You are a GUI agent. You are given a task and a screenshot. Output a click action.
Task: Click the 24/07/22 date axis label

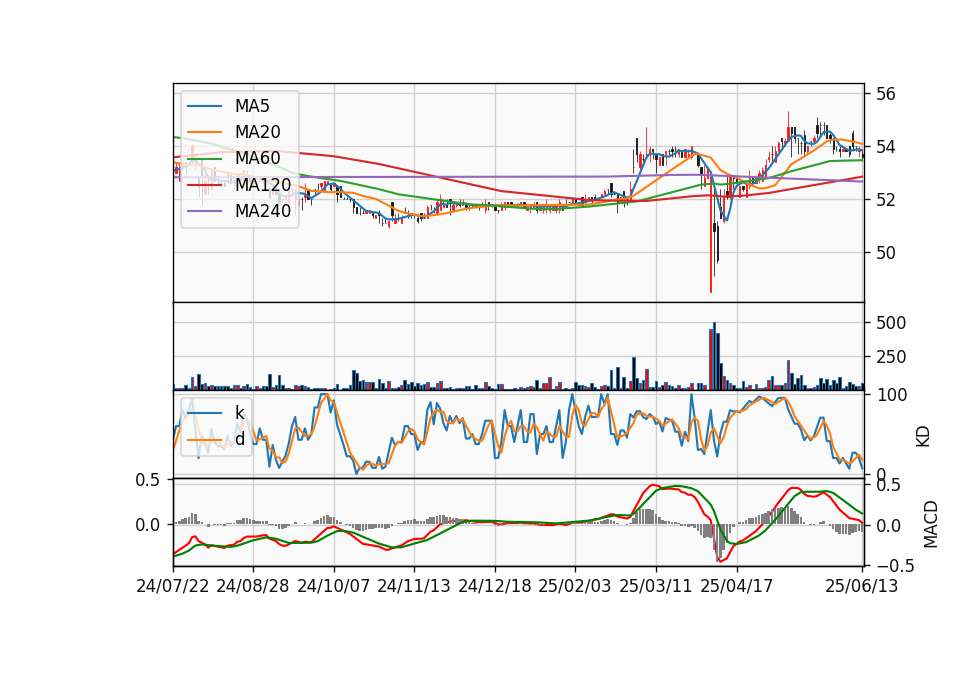pyautogui.click(x=173, y=586)
